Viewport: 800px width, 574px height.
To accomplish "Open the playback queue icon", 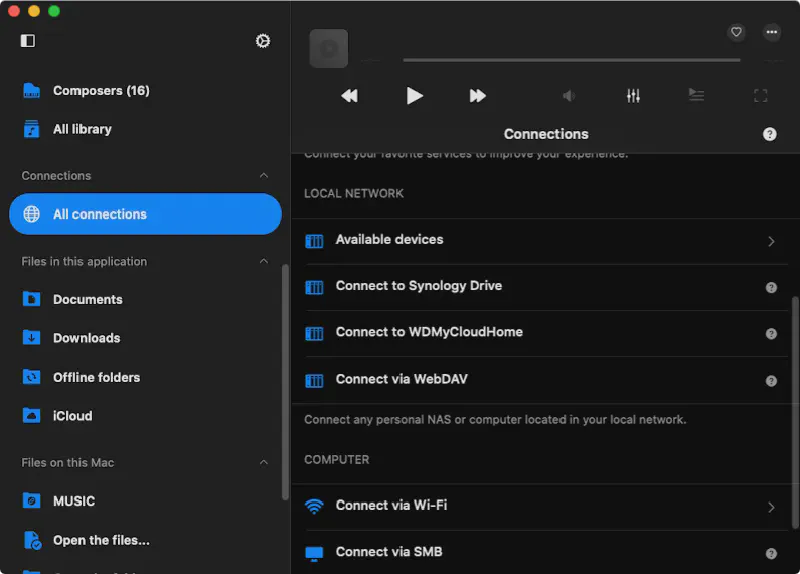I will [x=696, y=96].
